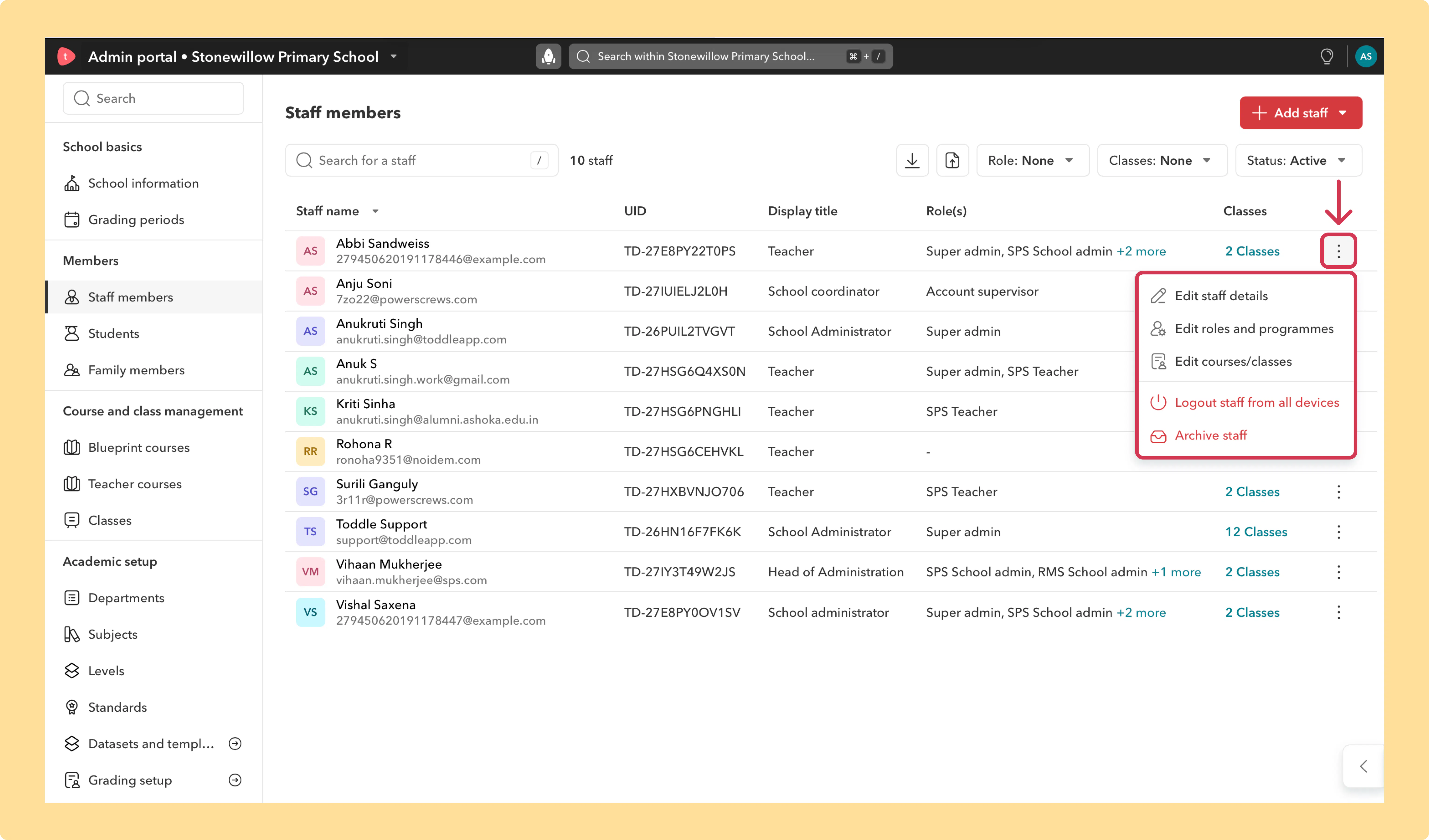Open Subjects in sidebar

tap(154, 634)
